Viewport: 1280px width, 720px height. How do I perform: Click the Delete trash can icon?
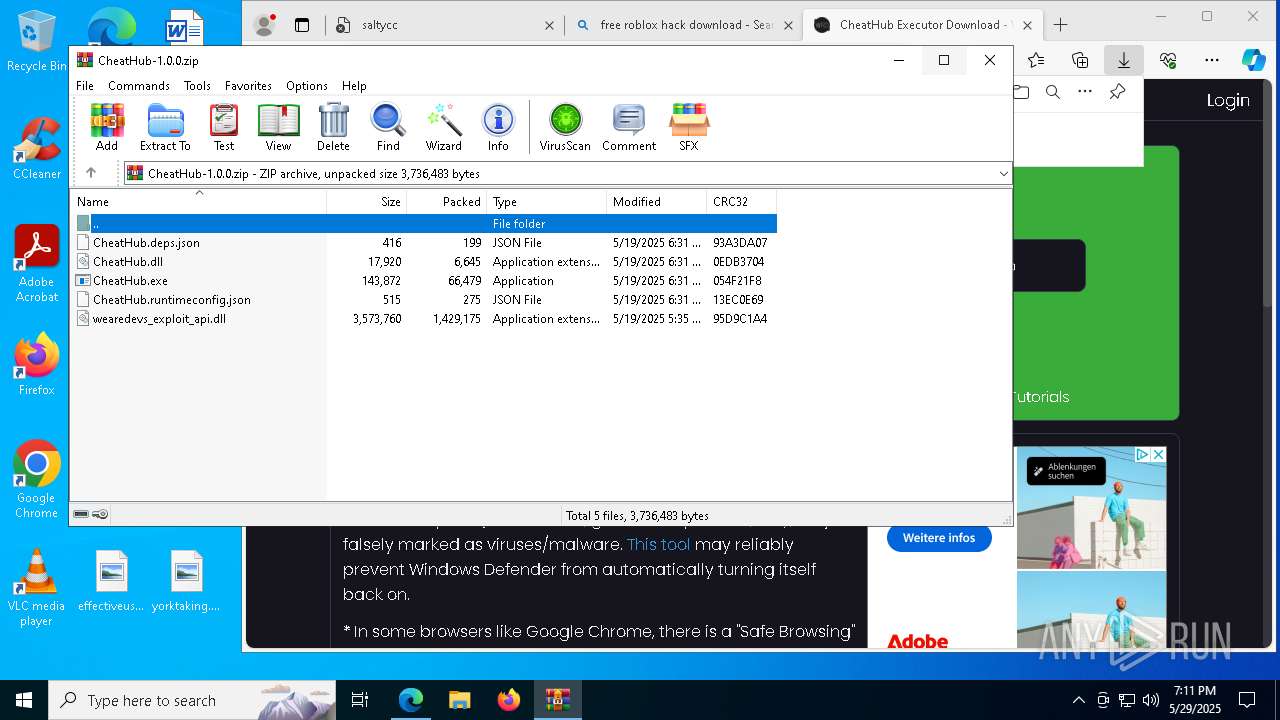[333, 127]
